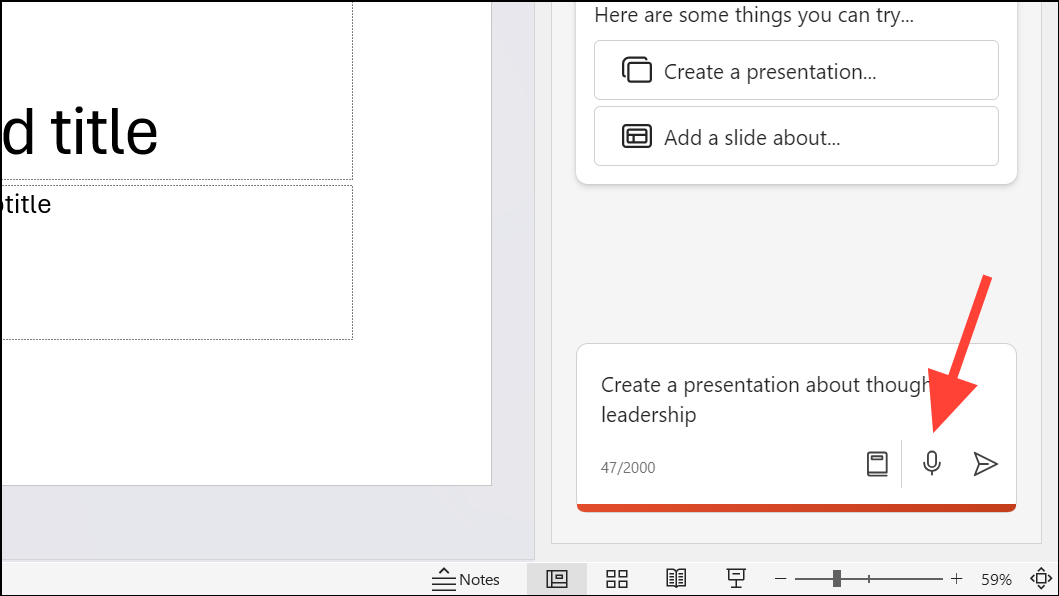Switch to Slide Sorter view

[617, 579]
